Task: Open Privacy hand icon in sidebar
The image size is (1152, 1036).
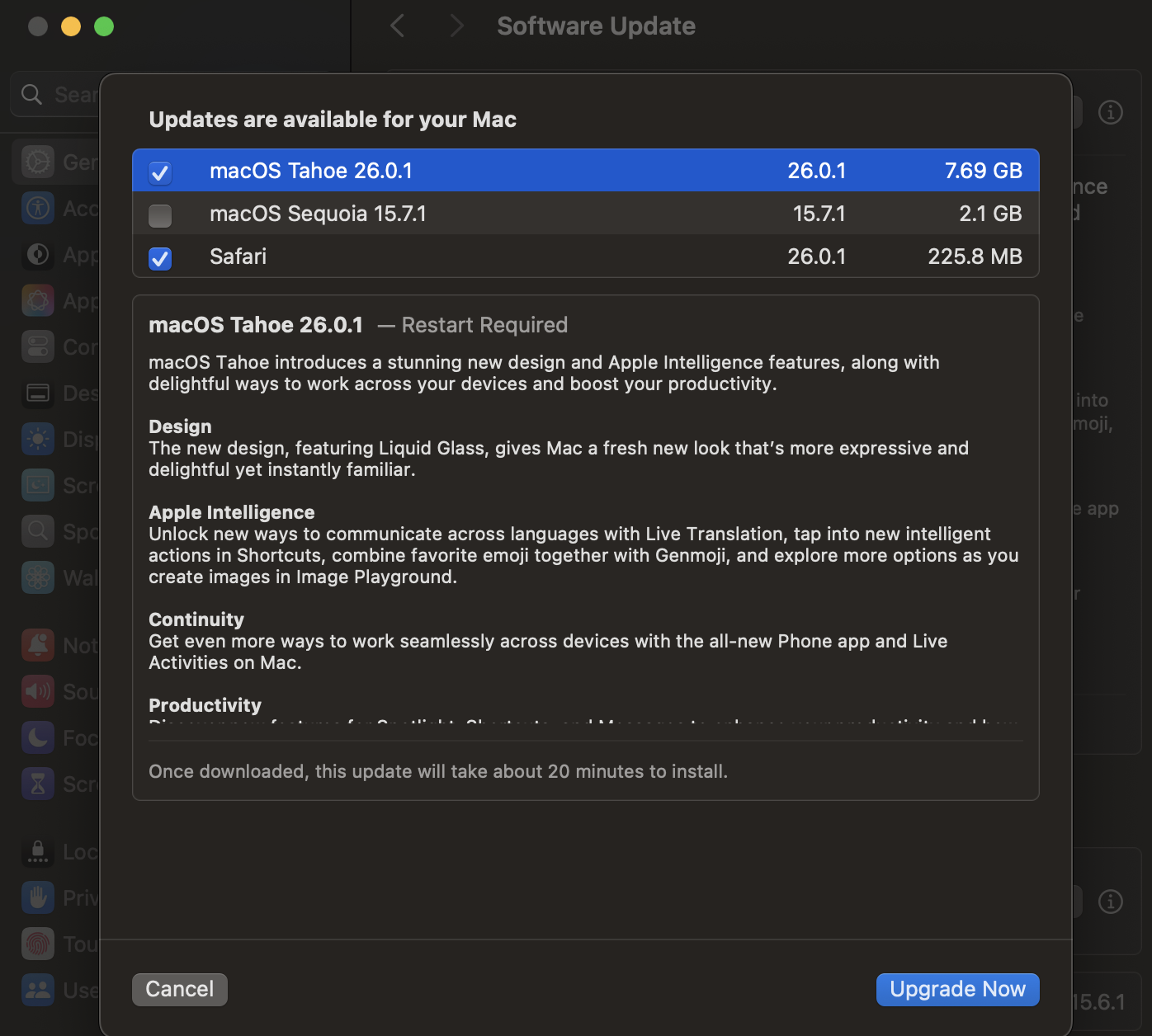Action: point(38,897)
